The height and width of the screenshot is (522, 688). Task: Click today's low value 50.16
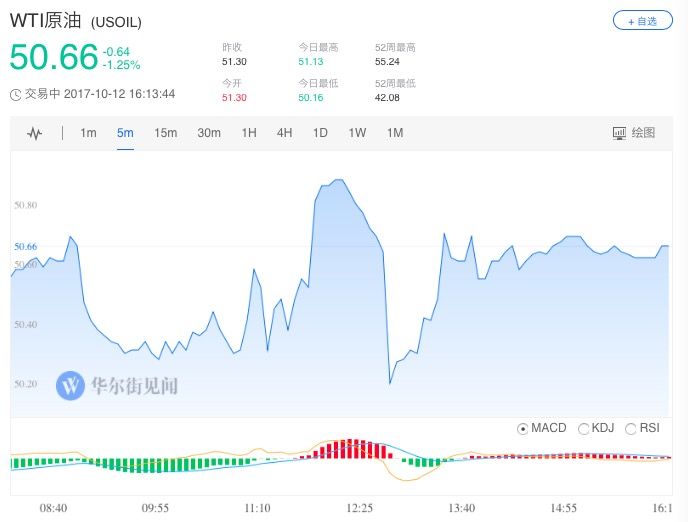(311, 98)
